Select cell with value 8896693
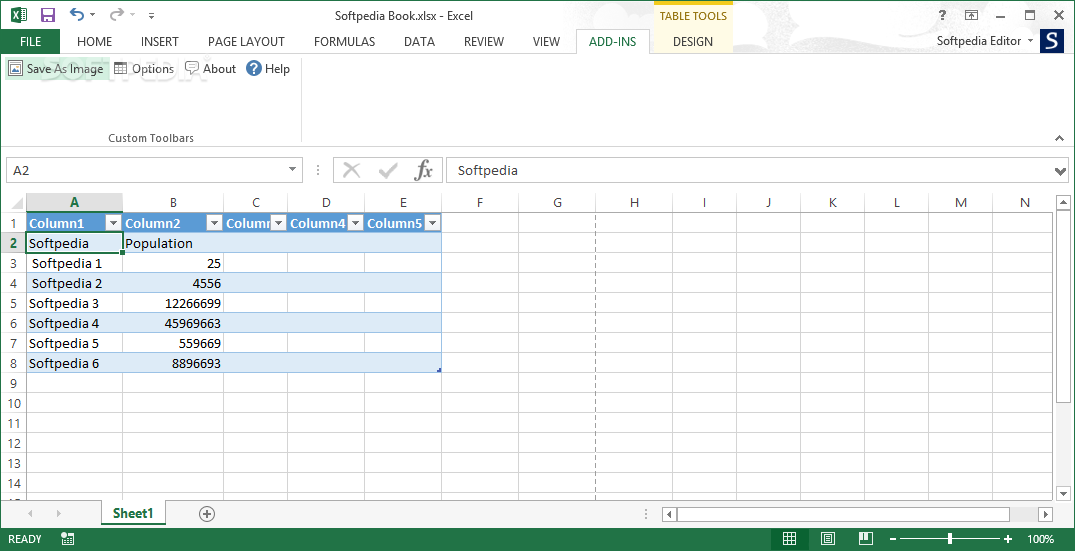This screenshot has height=551, width=1075. click(x=173, y=363)
